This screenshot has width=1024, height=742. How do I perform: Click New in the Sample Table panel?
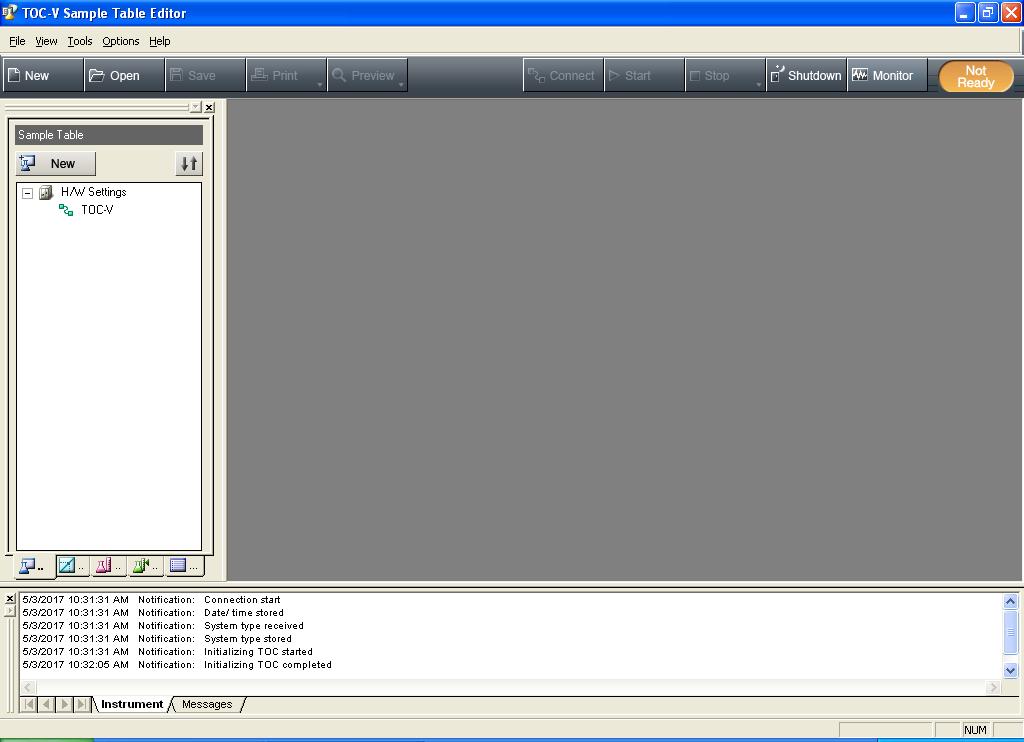[x=56, y=163]
